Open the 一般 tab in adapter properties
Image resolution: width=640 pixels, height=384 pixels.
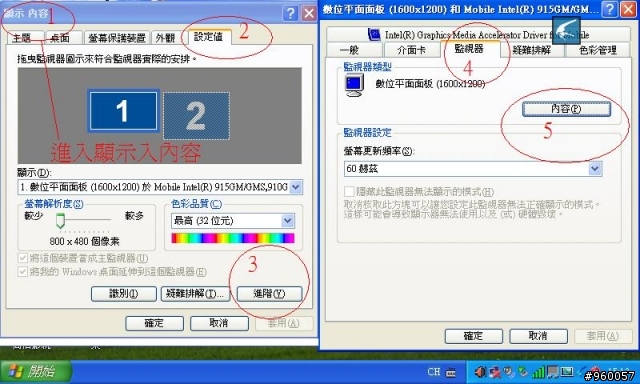(x=354, y=50)
